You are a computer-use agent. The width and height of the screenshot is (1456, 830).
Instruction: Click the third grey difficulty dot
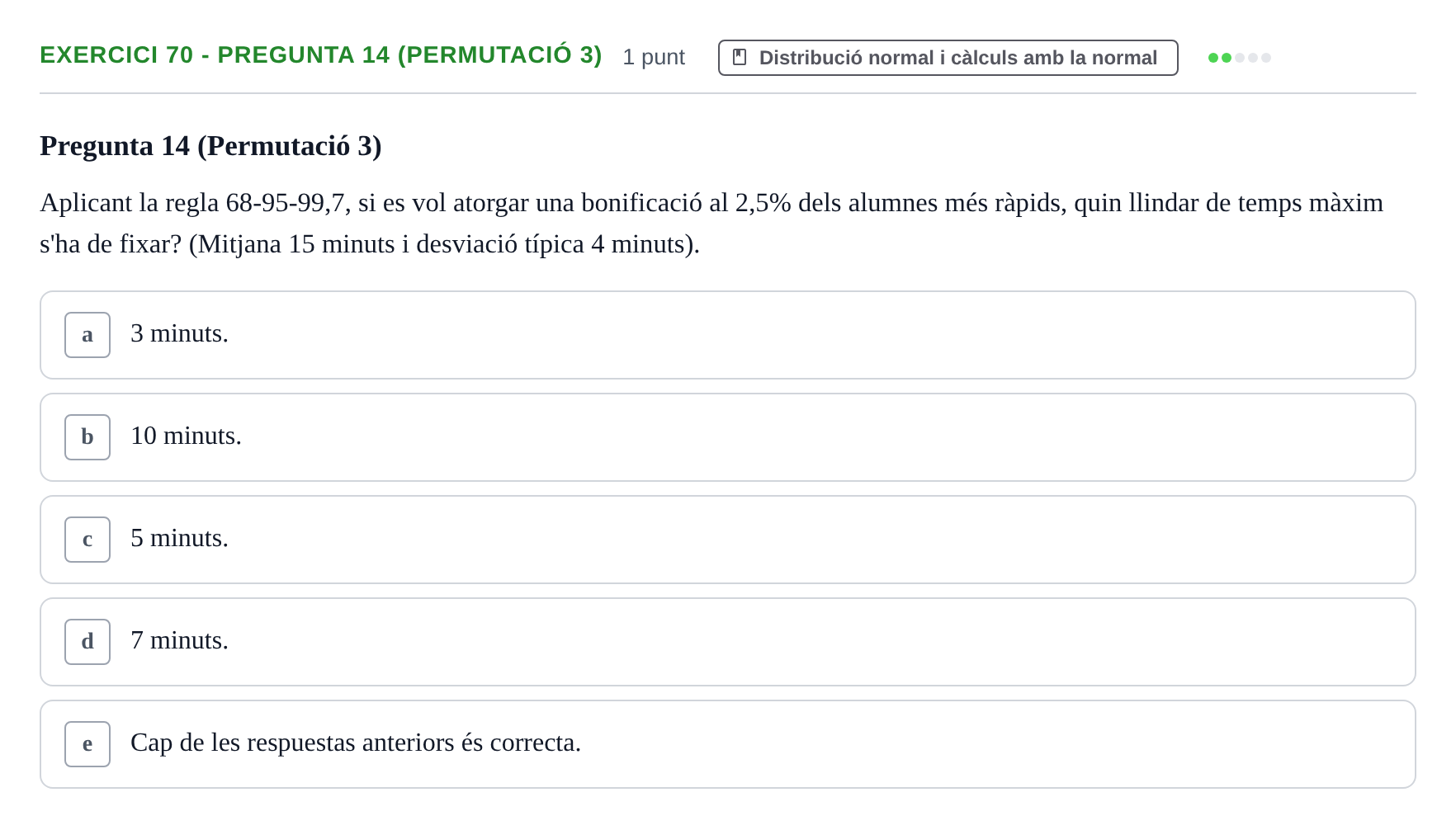point(1240,58)
